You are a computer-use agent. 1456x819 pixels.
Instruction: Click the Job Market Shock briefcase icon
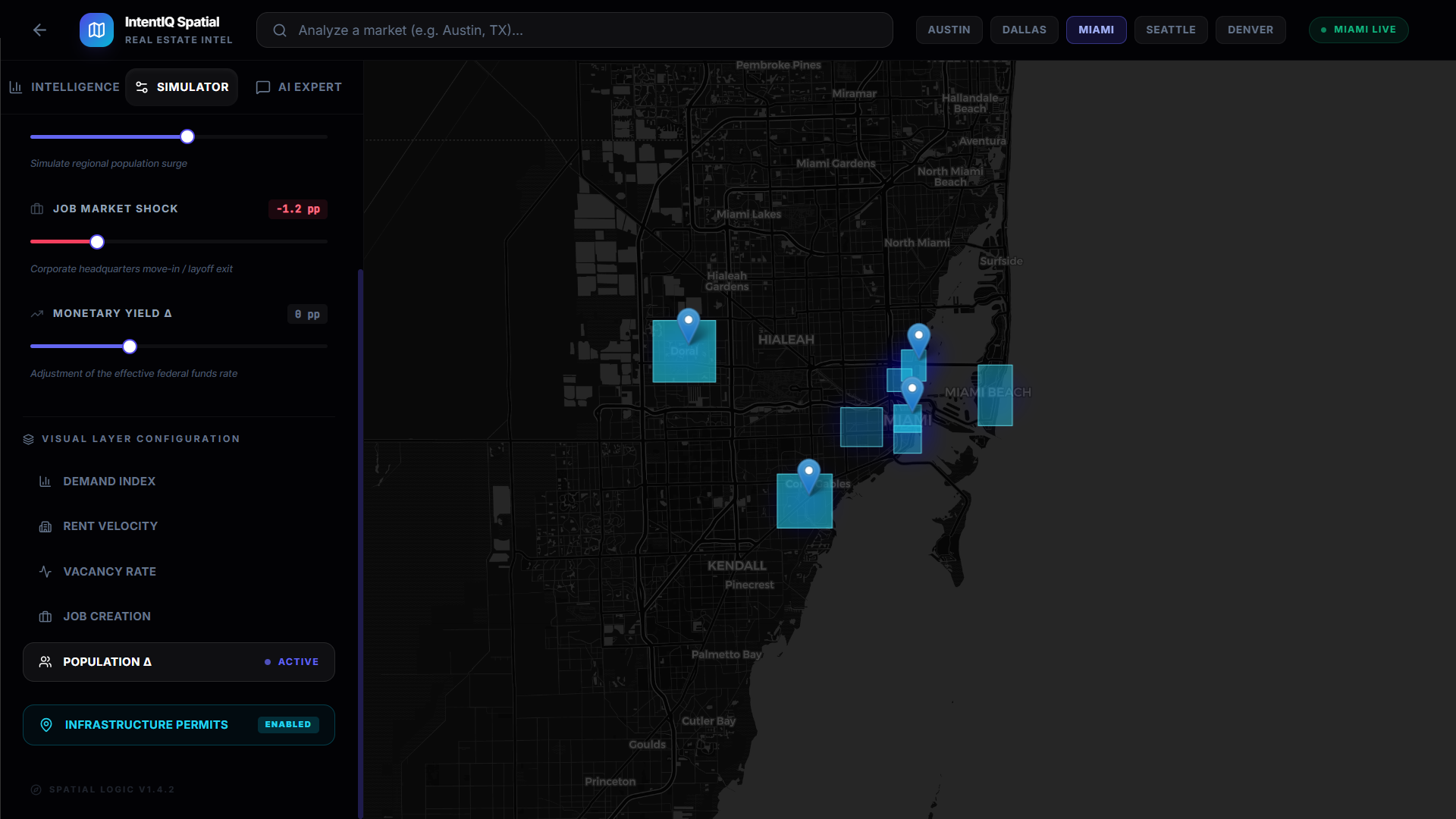click(37, 209)
